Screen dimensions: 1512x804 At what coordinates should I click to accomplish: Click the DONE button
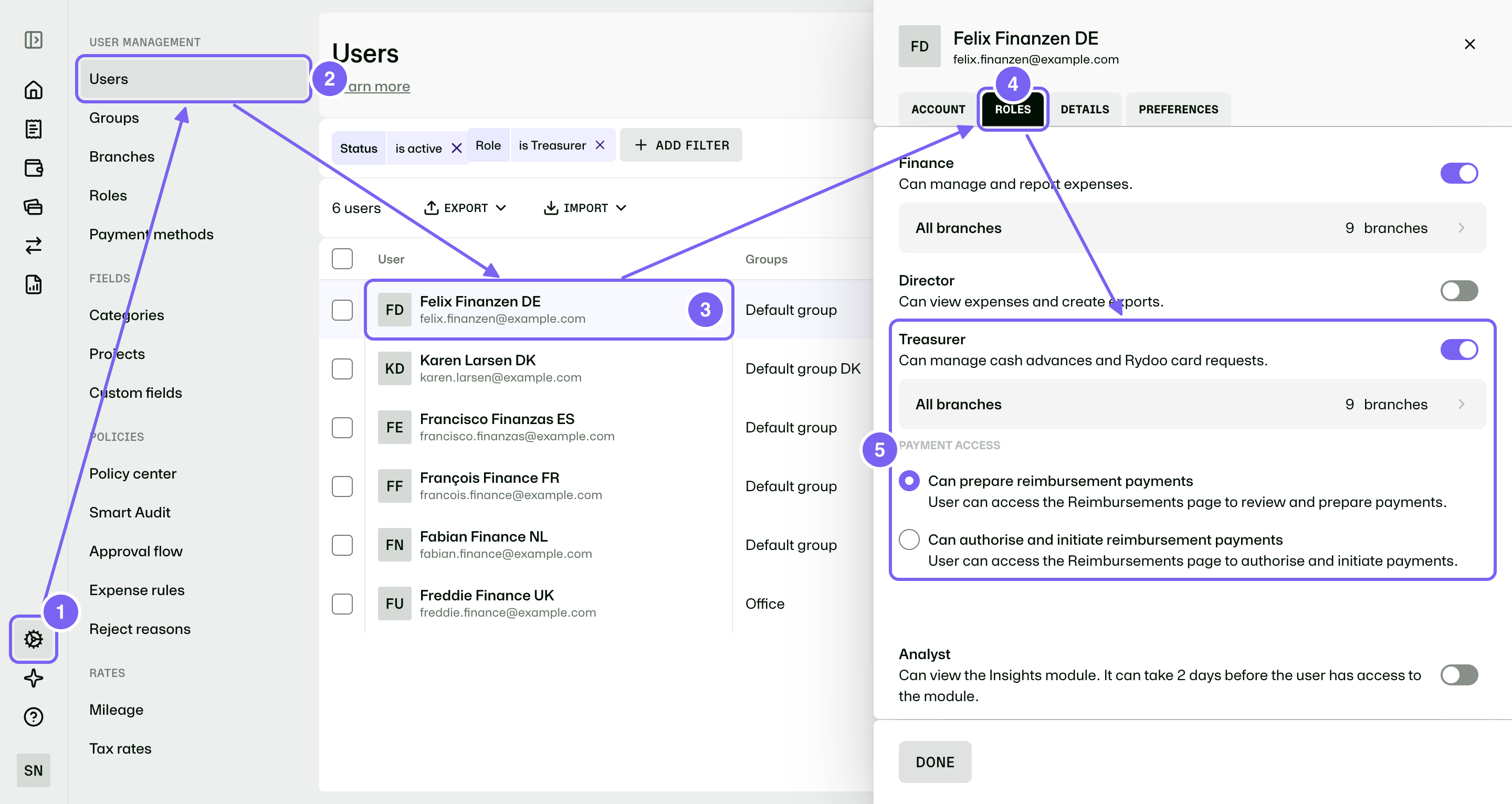coord(934,761)
